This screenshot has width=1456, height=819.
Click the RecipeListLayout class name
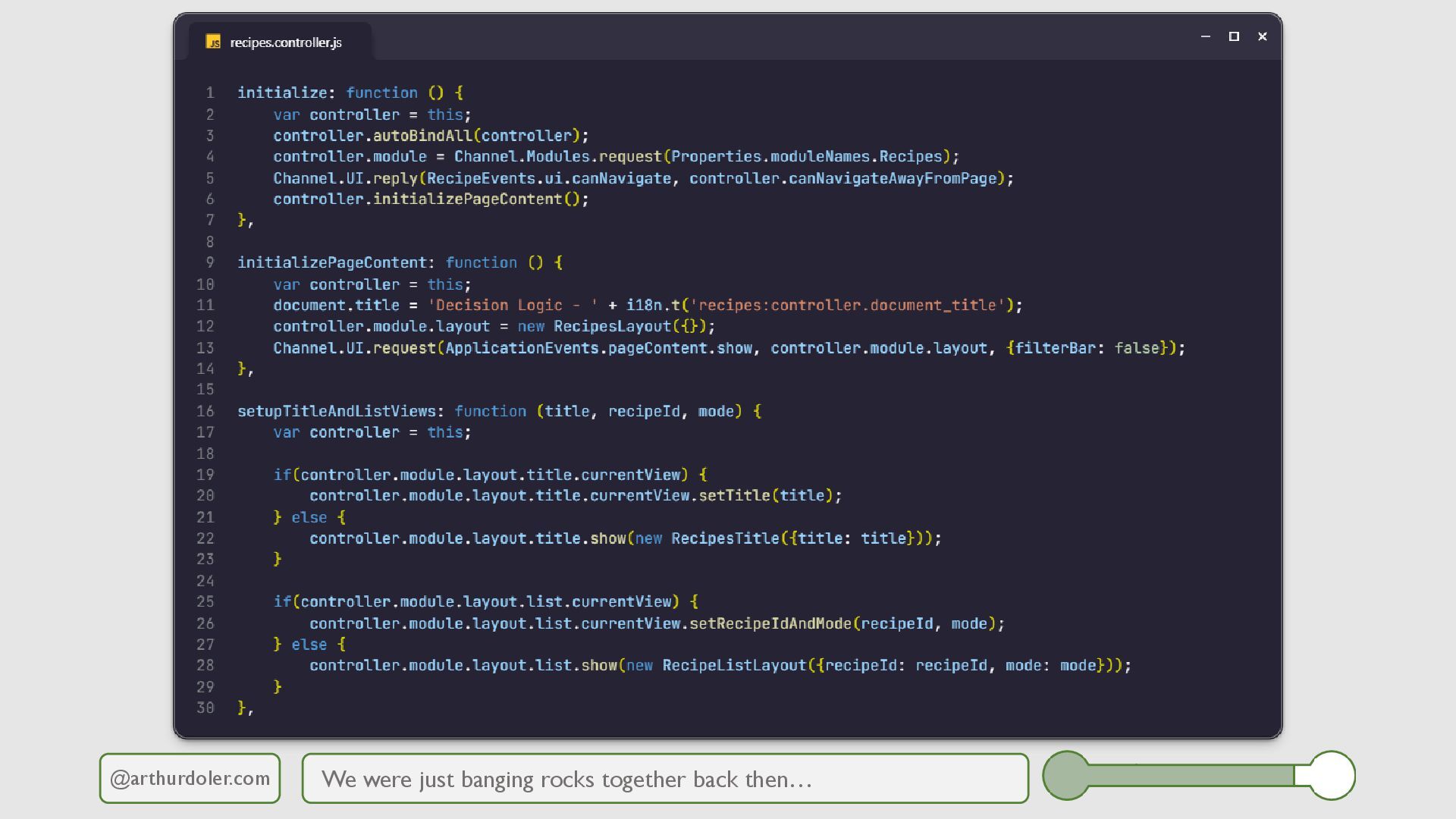pos(733,665)
